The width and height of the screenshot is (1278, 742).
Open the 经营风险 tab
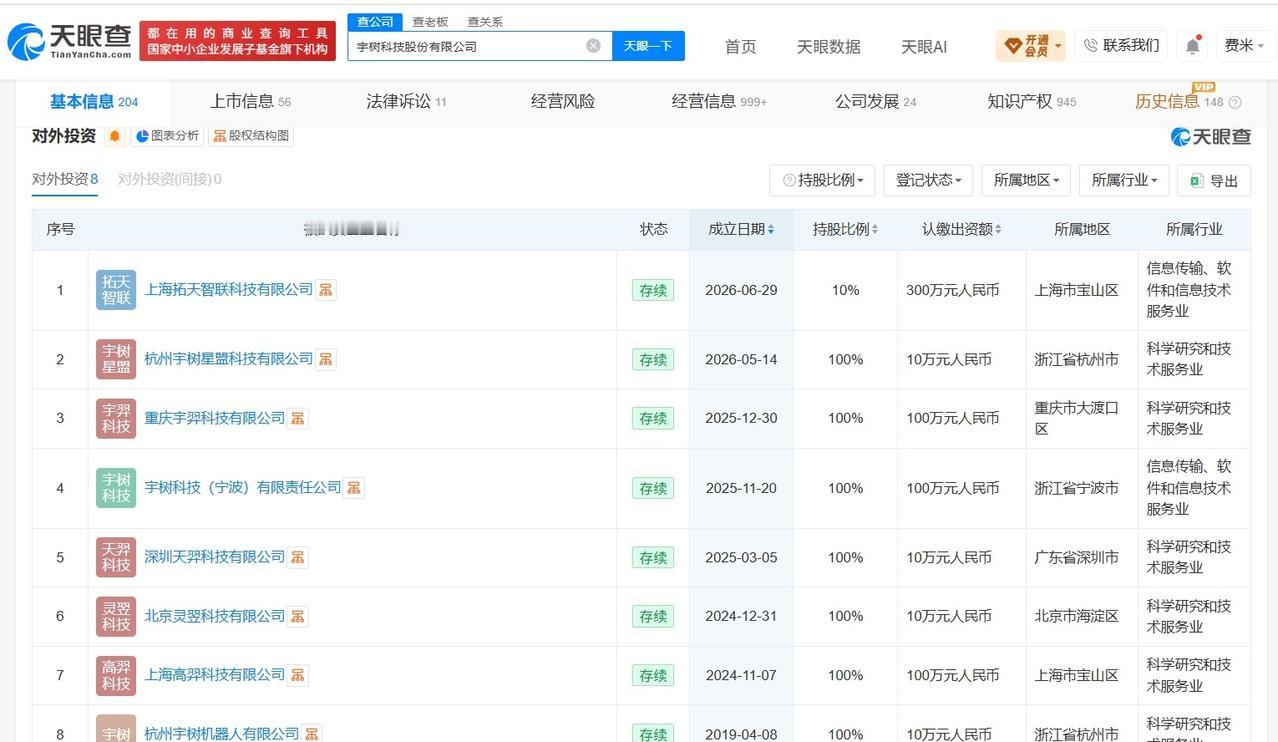click(563, 102)
